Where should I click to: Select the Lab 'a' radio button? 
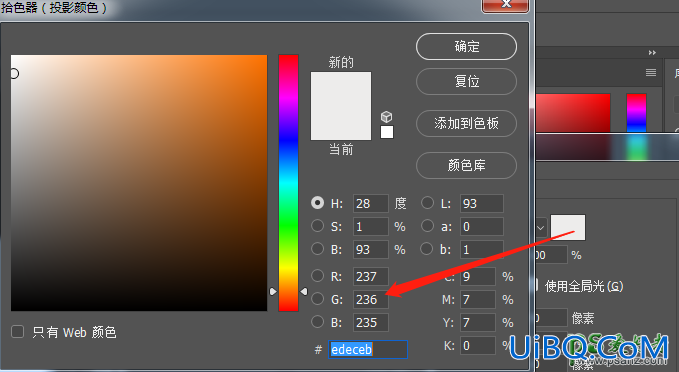point(427,226)
